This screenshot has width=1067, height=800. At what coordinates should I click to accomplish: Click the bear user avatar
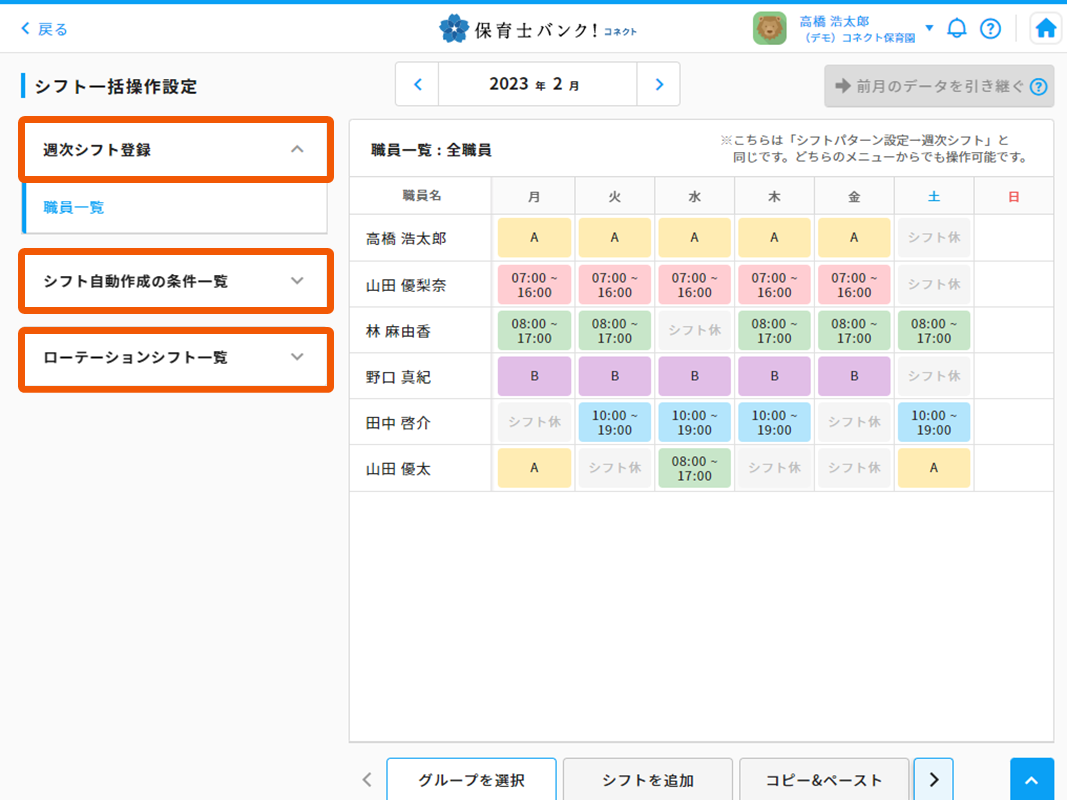point(769,28)
